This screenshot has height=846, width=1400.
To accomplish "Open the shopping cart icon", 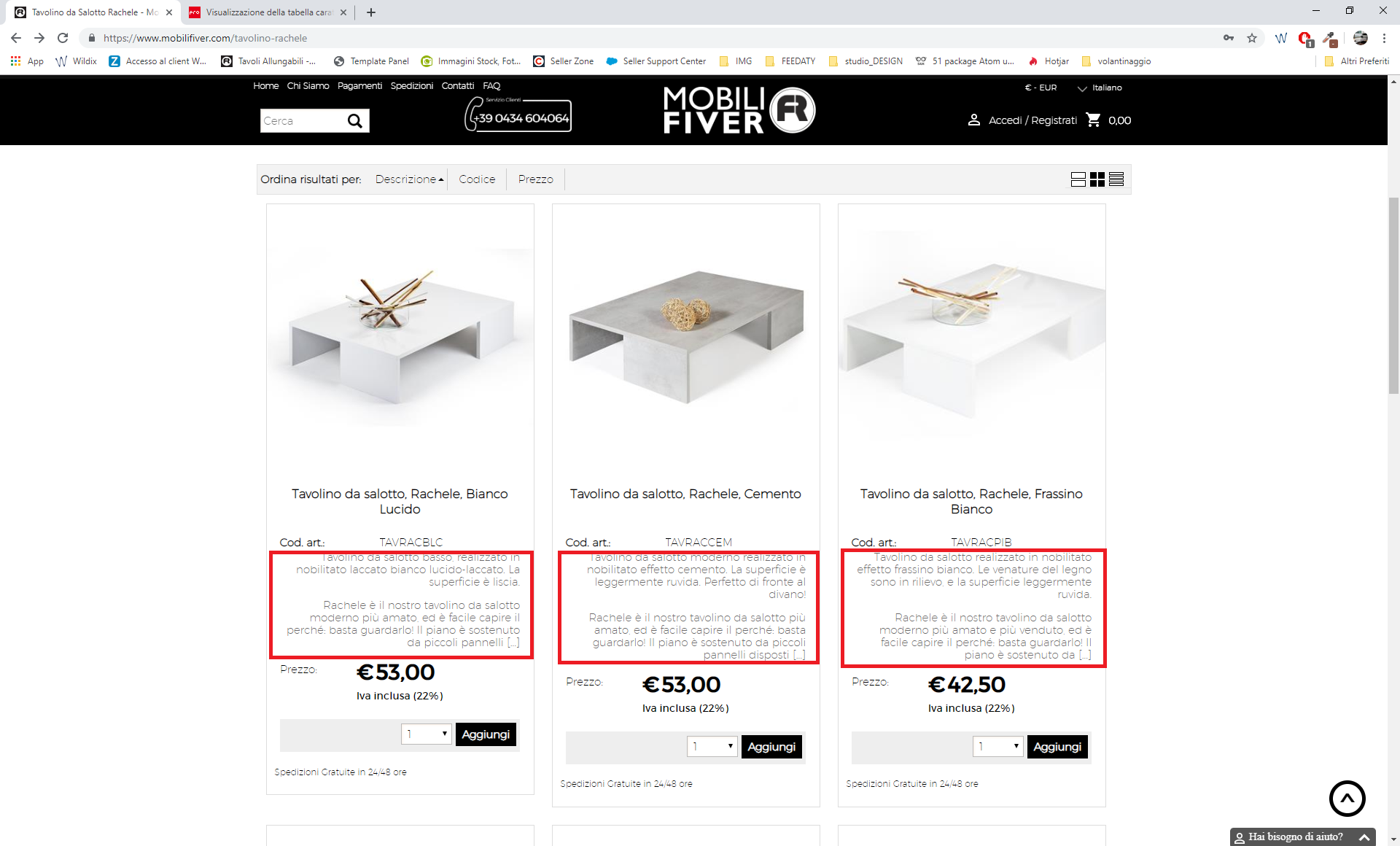I will point(1093,120).
